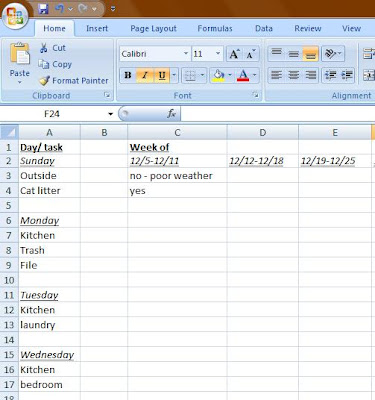Switch to the Home tab
The image size is (375, 400).
(x=54, y=29)
